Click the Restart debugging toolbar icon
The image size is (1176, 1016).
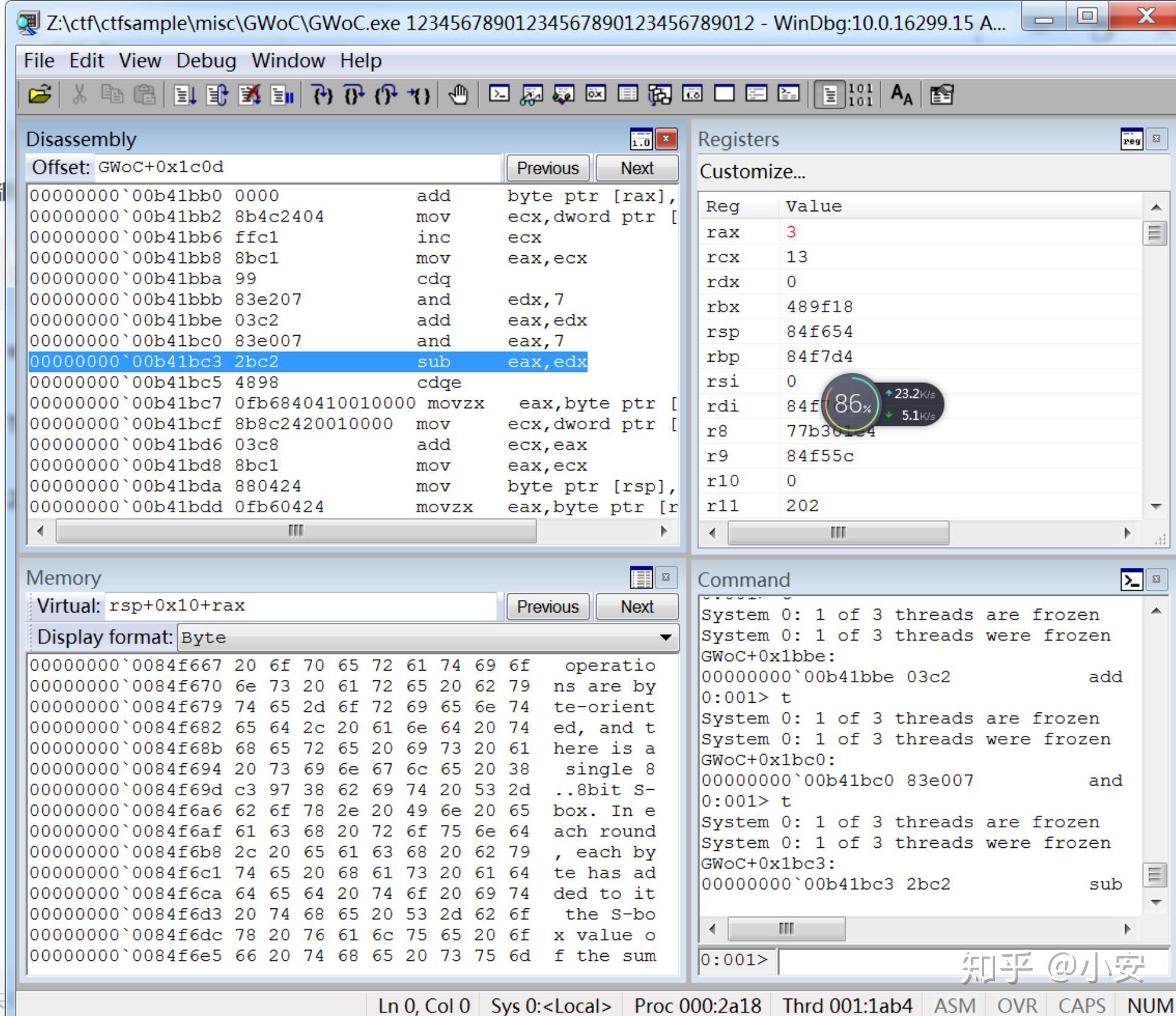pos(217,95)
